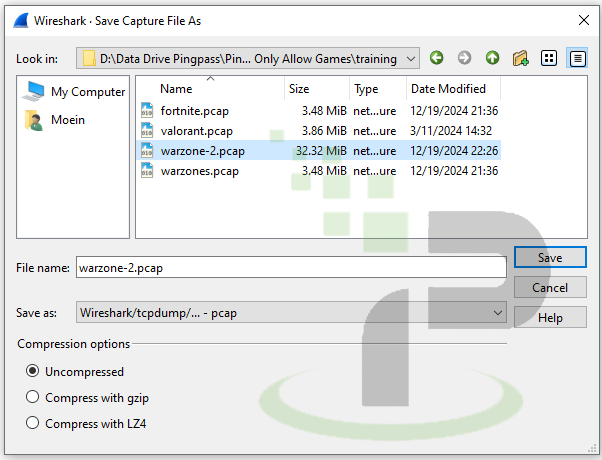The height and width of the screenshot is (460, 602).
Task: Select the valorant.pcap file row
Action: [196, 131]
